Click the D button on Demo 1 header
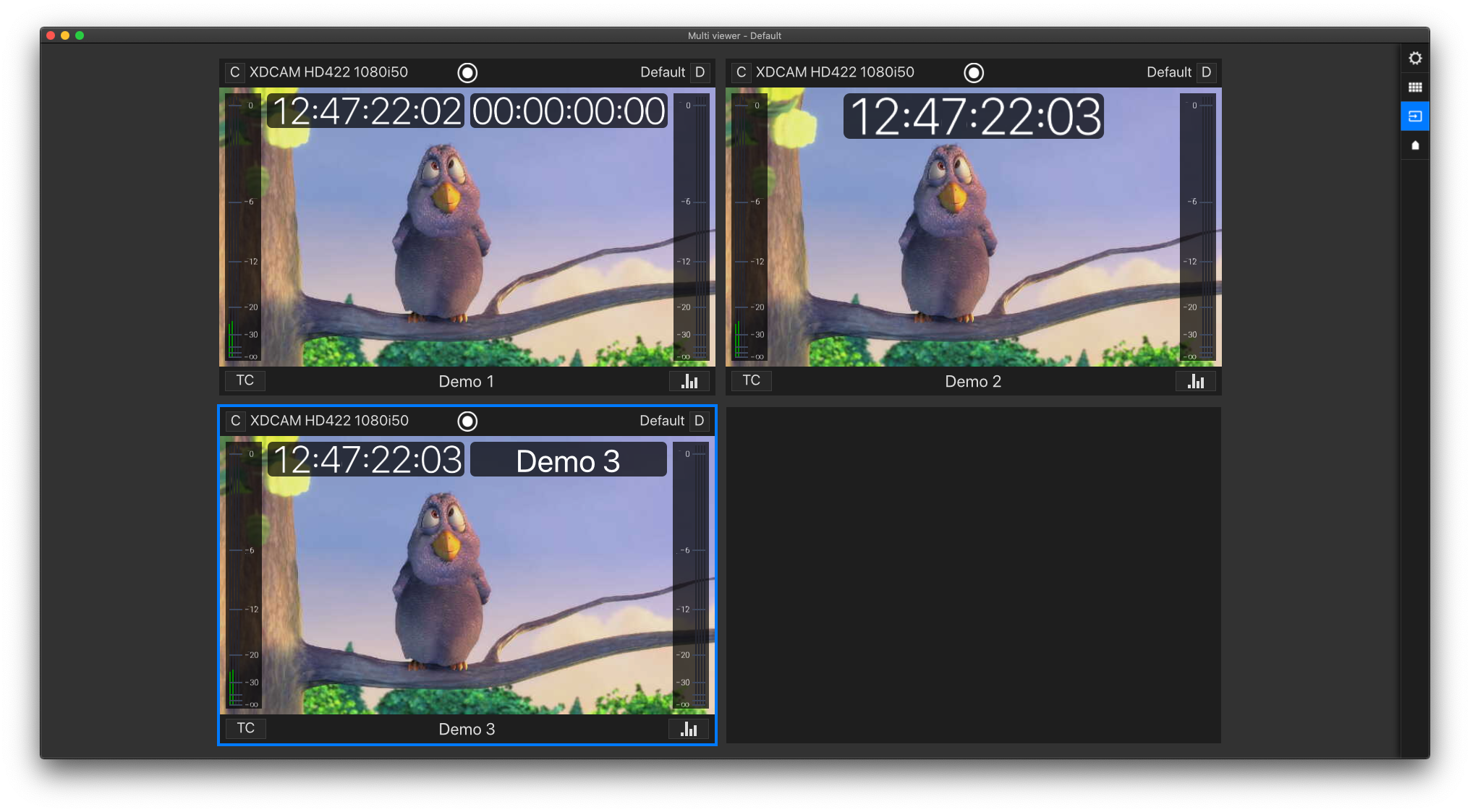 tap(700, 72)
